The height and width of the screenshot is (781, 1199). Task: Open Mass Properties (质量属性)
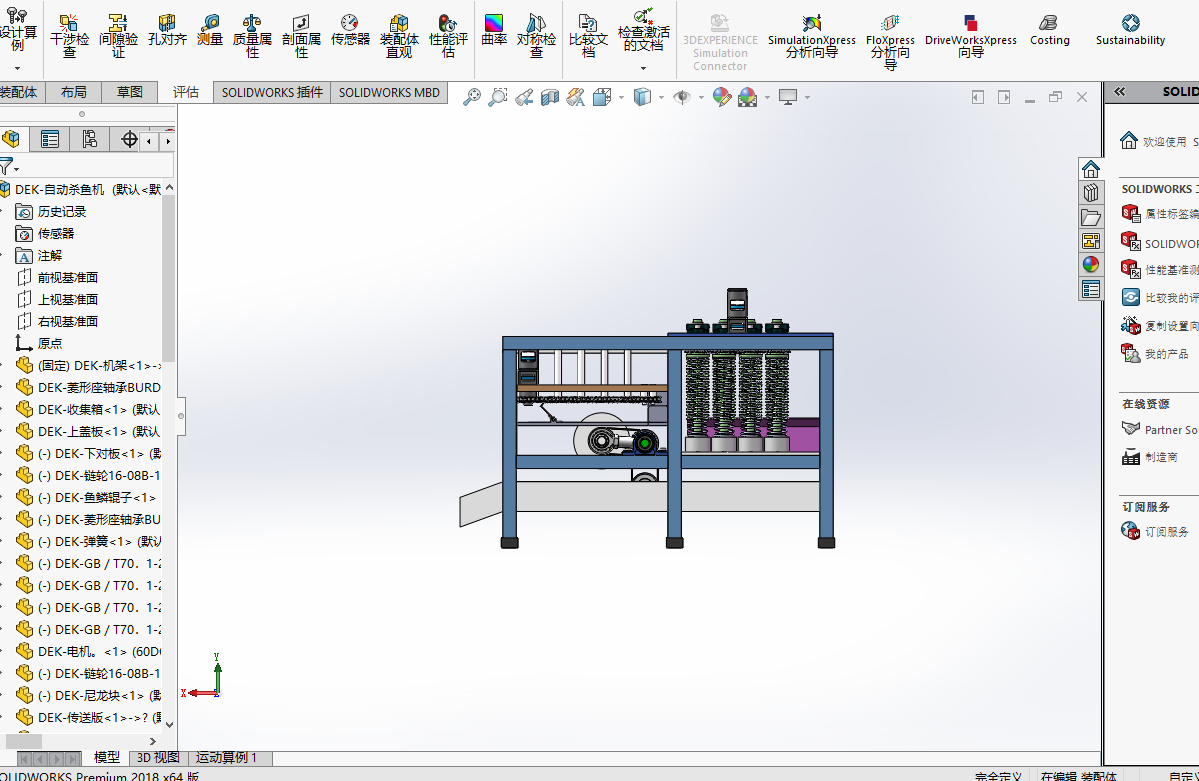pos(252,36)
